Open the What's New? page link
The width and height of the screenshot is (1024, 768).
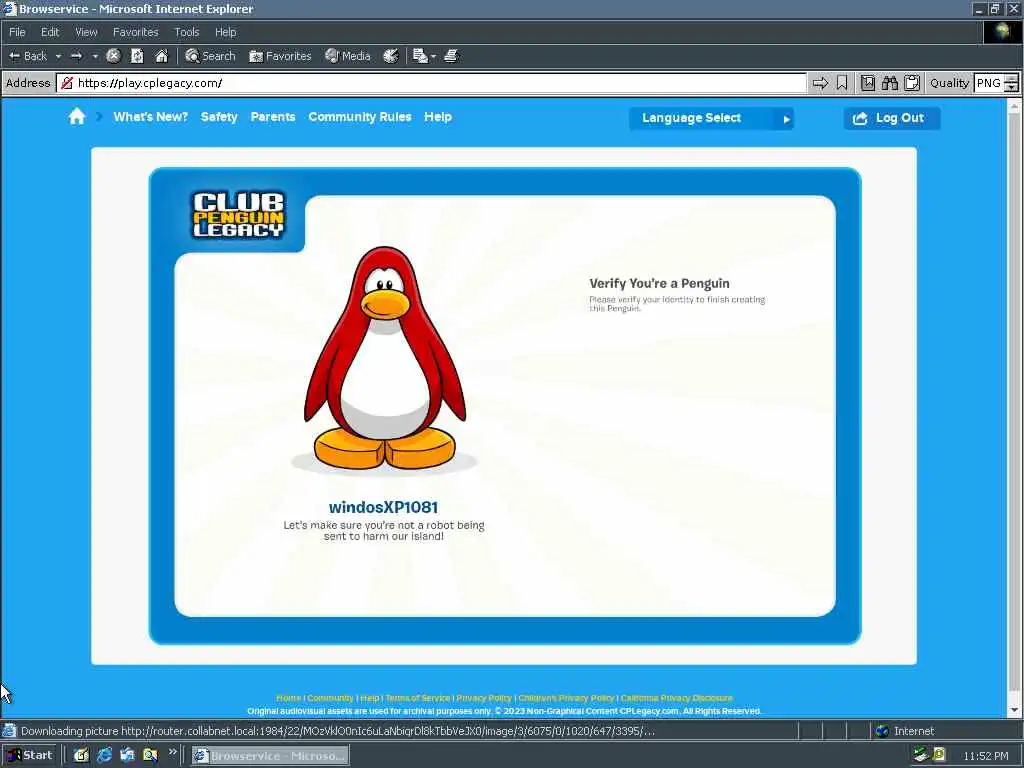[150, 117]
